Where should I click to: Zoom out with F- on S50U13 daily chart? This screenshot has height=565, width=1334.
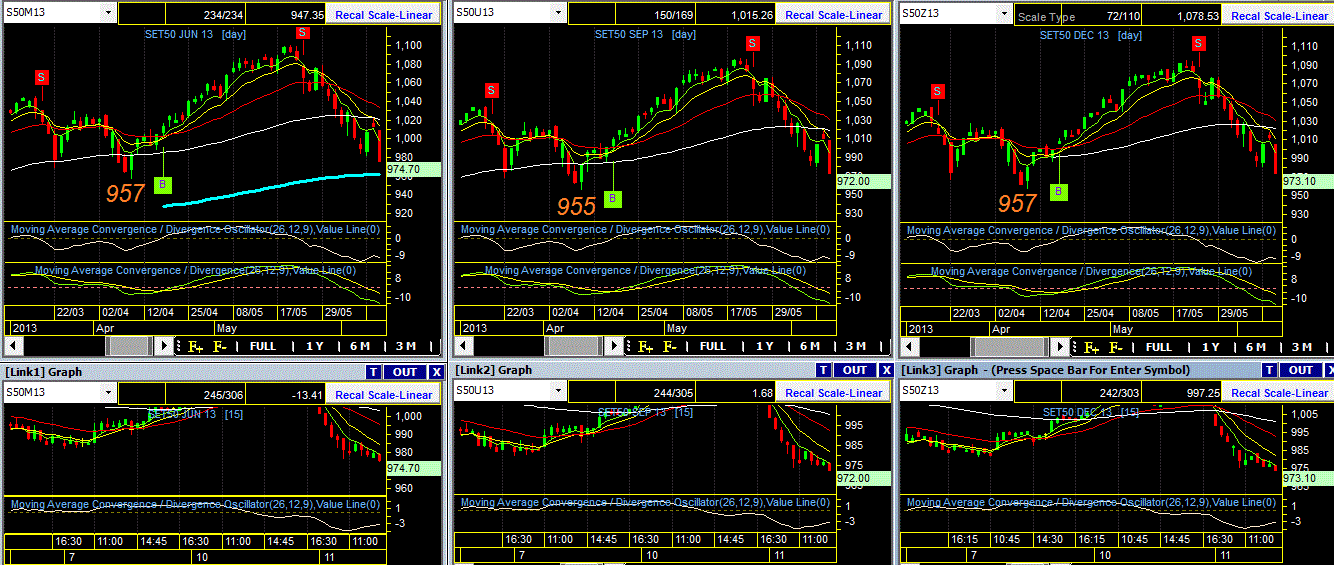click(x=670, y=346)
